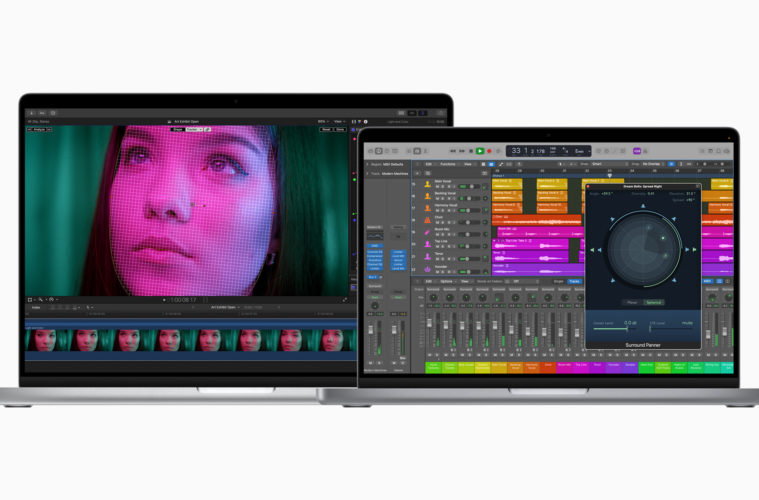This screenshot has width=759, height=500.
Task: Click the red Record button in transport
Action: click(491, 151)
